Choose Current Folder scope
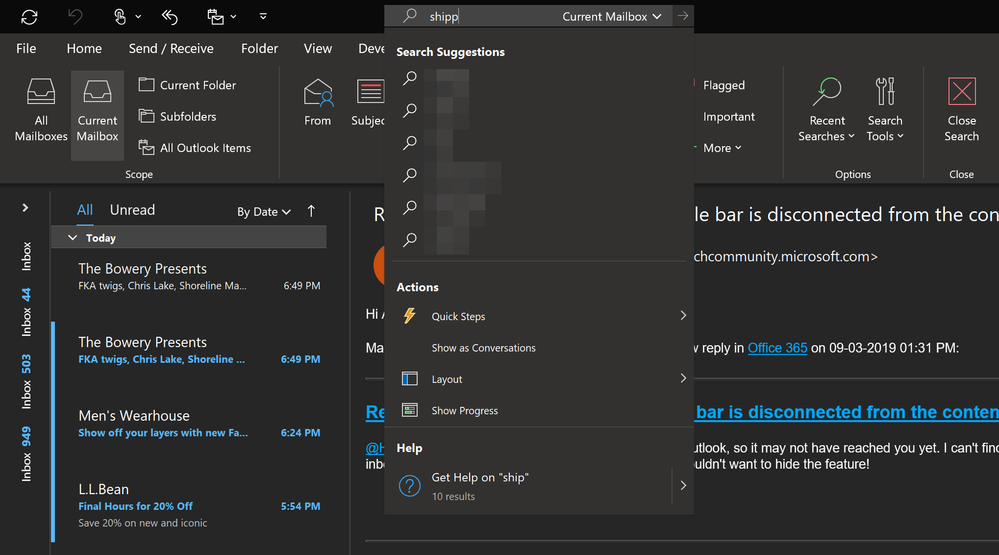The image size is (999, 555). point(187,85)
